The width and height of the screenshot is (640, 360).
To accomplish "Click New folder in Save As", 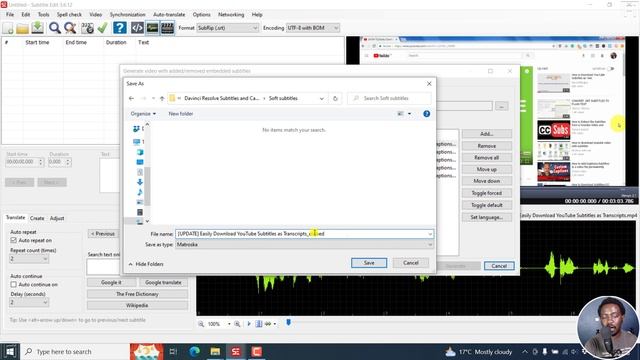I will pos(181,114).
